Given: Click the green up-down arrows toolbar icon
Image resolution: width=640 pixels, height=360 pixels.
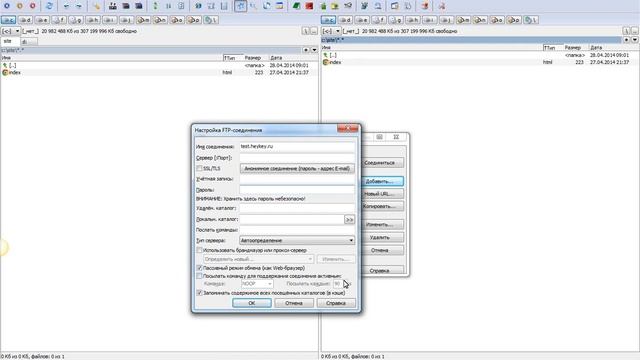Looking at the screenshot, I should coord(155,6).
